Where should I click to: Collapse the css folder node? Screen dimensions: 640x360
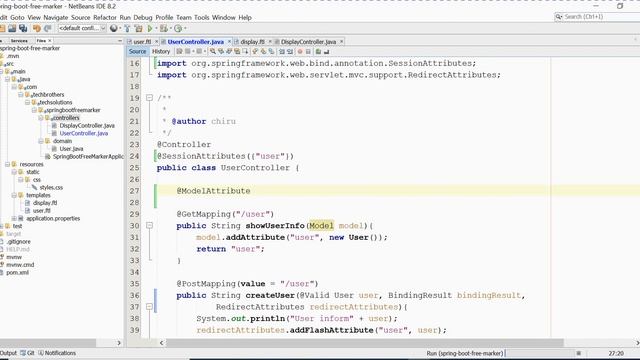(20, 180)
